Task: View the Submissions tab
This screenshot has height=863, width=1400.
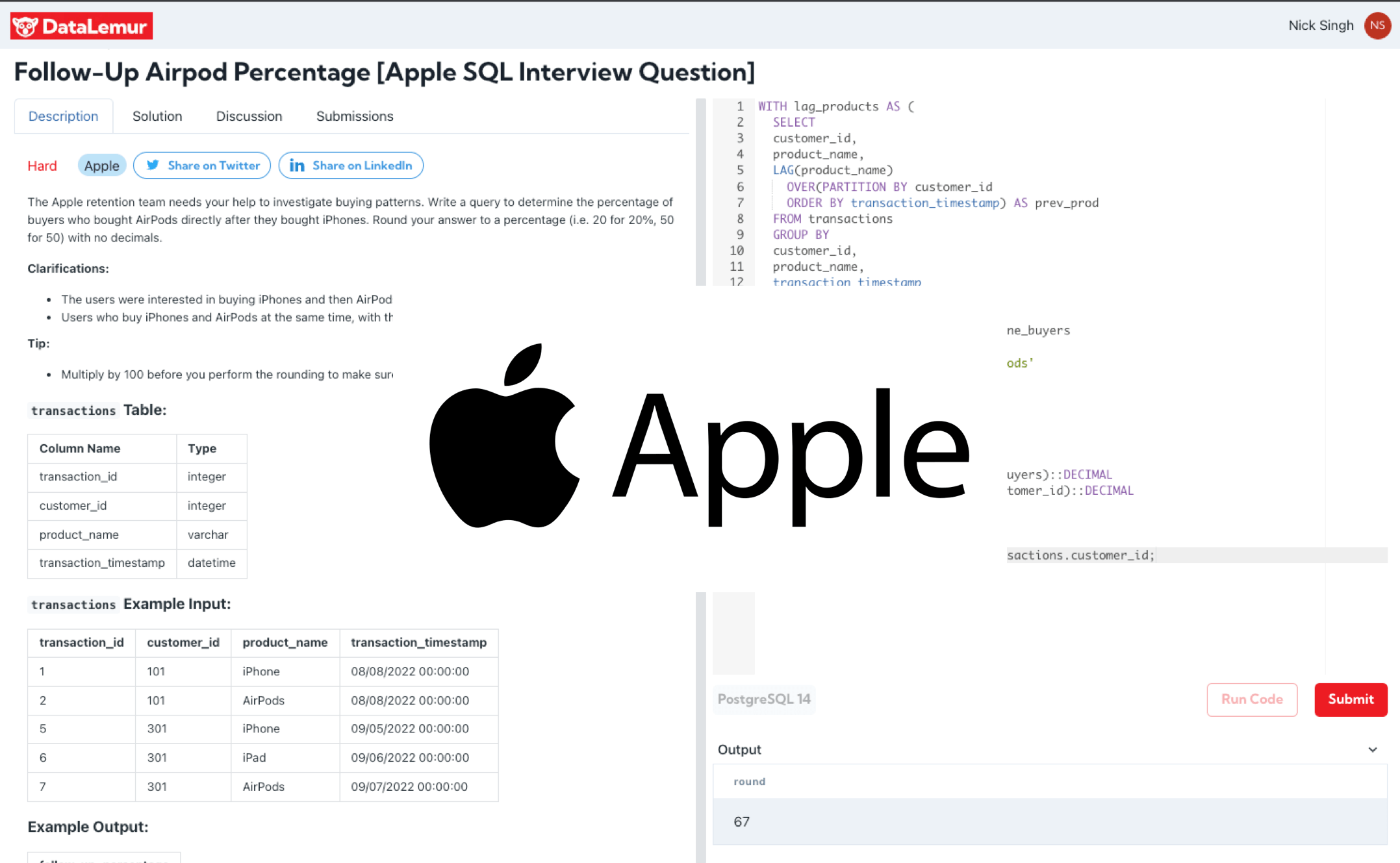Action: [x=354, y=116]
